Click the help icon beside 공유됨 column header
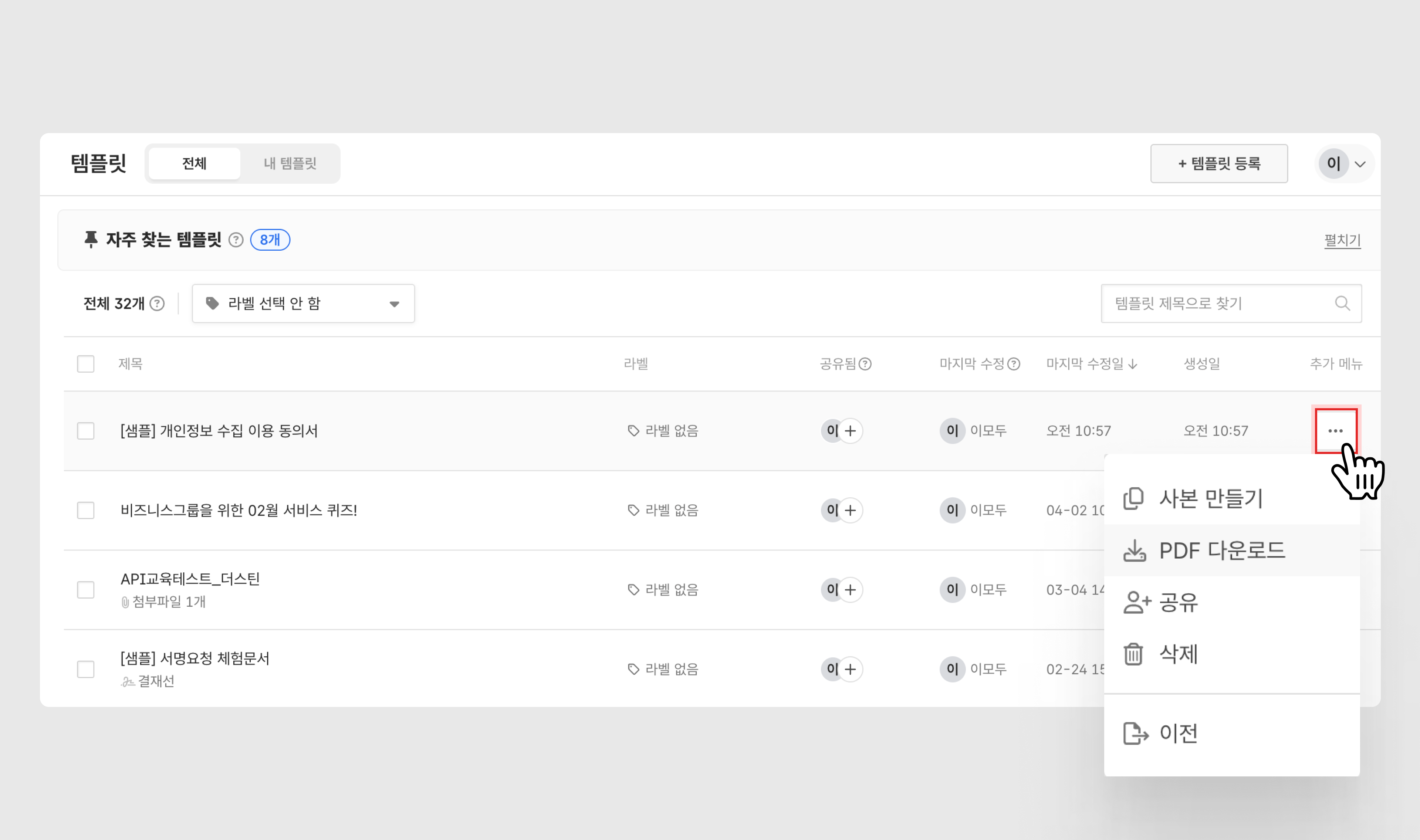Viewport: 1420px width, 840px height. click(x=865, y=364)
